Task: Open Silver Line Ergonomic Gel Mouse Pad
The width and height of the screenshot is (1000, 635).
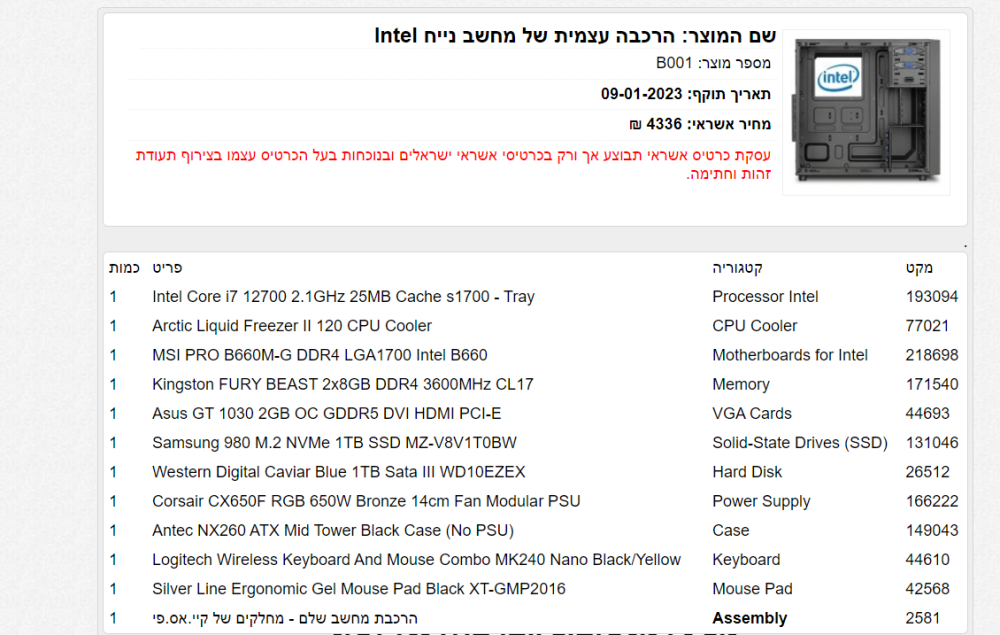Action: (358, 589)
